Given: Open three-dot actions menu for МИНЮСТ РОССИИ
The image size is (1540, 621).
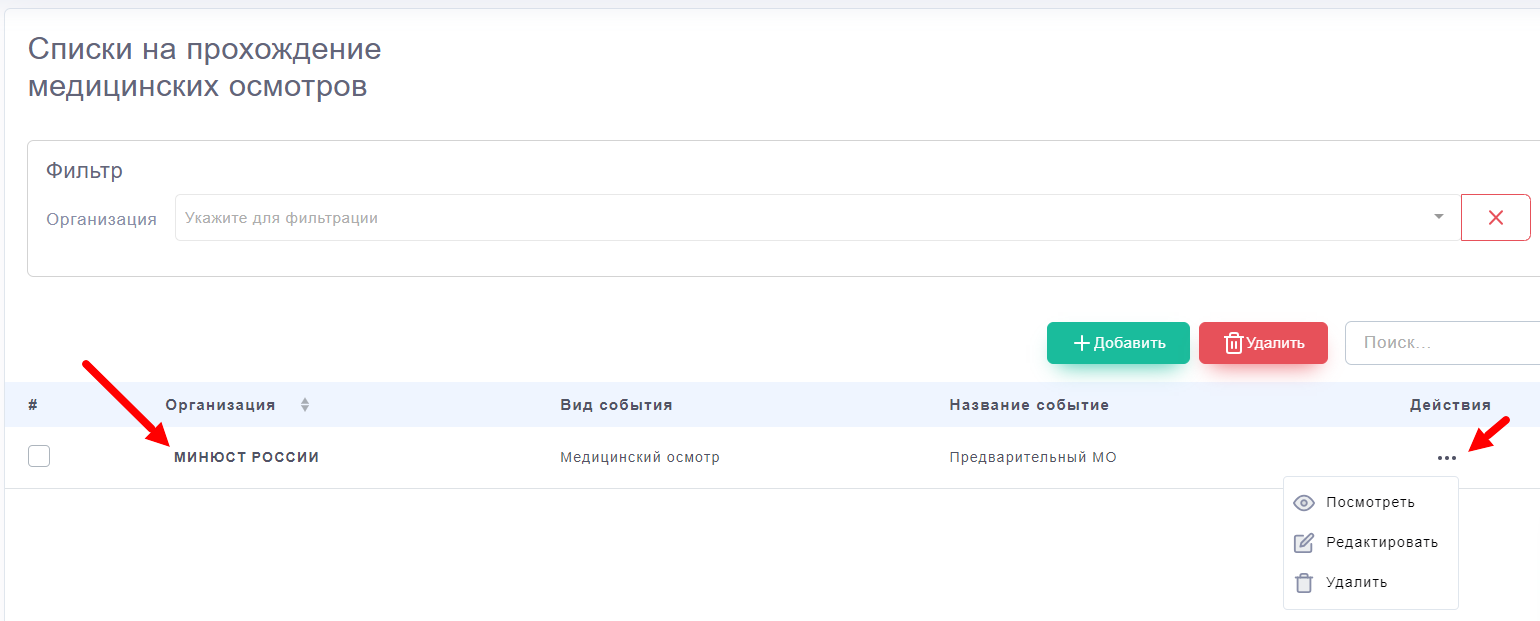Looking at the screenshot, I should click(1446, 458).
